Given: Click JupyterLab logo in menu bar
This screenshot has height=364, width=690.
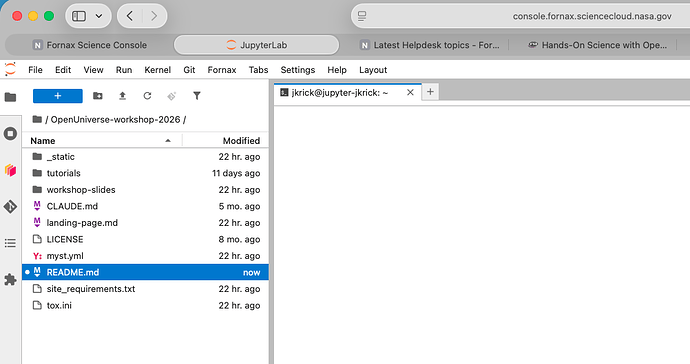Looking at the screenshot, I should (x=10, y=70).
